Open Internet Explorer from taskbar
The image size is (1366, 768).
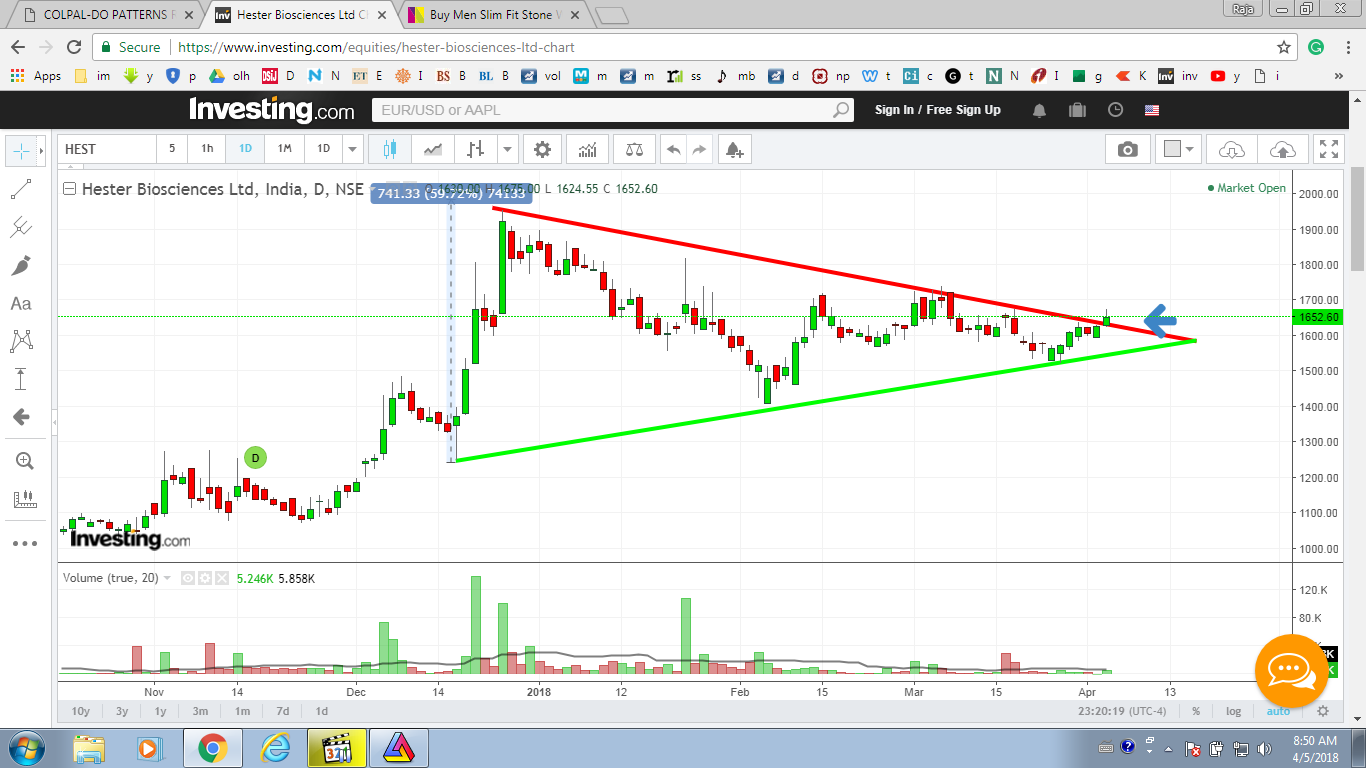click(x=275, y=747)
